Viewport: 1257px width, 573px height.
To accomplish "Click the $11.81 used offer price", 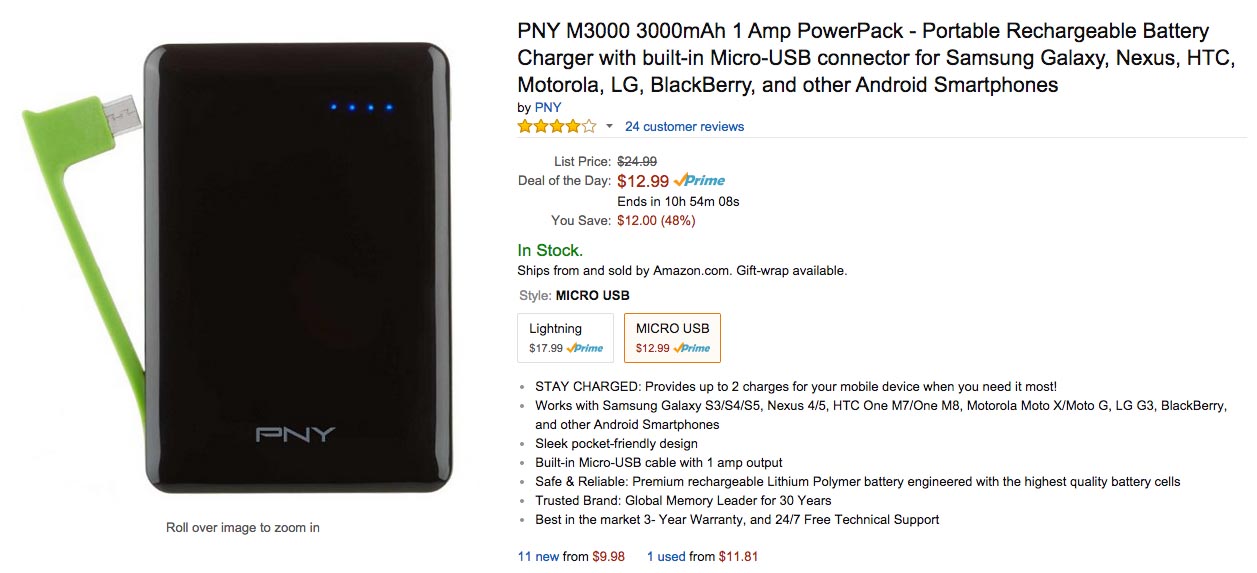I will (x=739, y=556).
